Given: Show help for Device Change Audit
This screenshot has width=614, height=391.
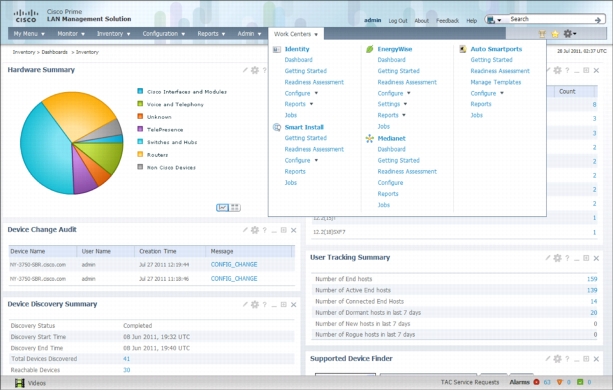Looking at the screenshot, I should pos(265,230).
